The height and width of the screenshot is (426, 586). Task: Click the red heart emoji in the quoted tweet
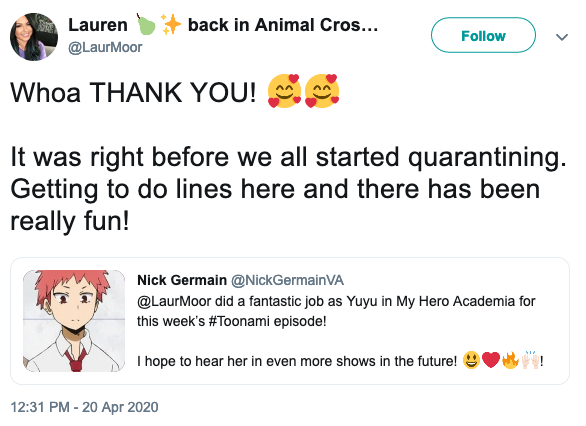tap(491, 361)
